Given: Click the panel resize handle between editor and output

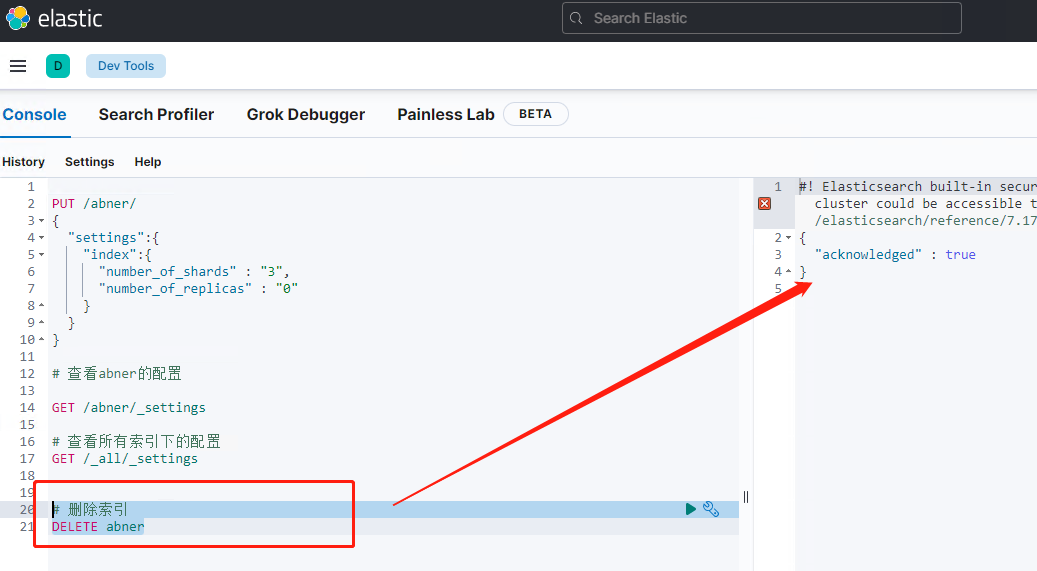Looking at the screenshot, I should pos(746,497).
